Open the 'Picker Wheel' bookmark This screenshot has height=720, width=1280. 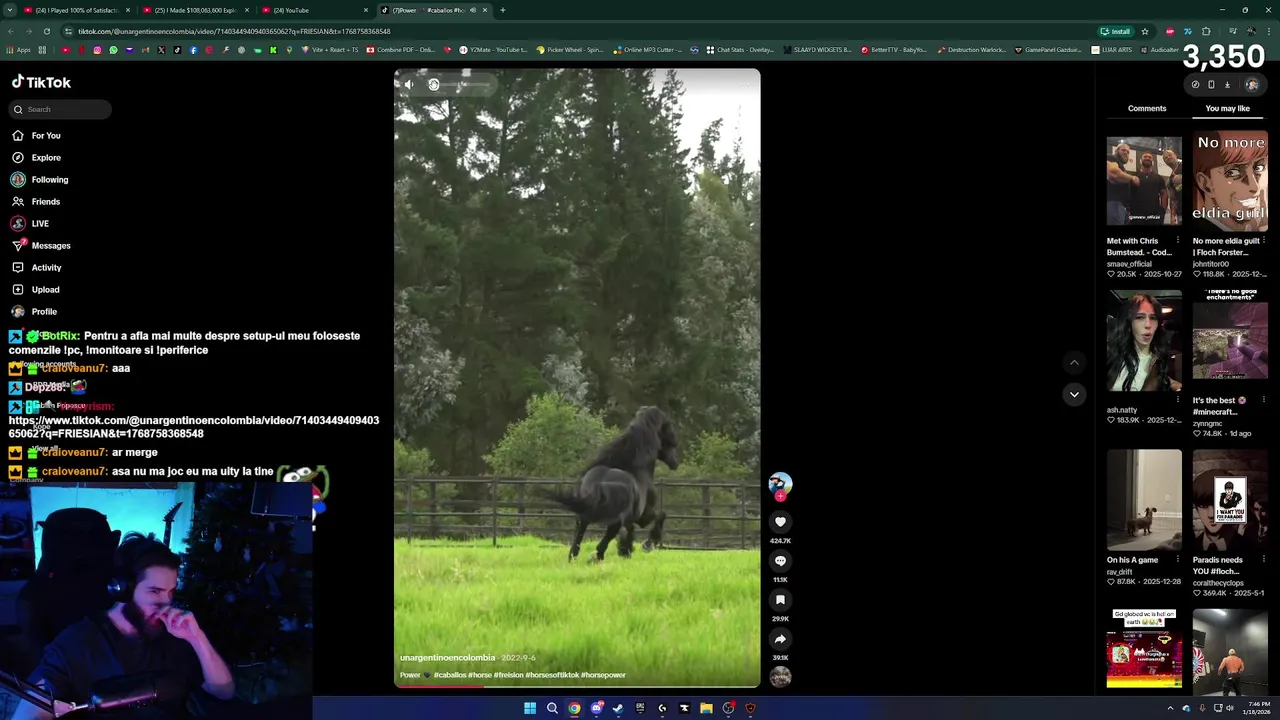(570, 49)
